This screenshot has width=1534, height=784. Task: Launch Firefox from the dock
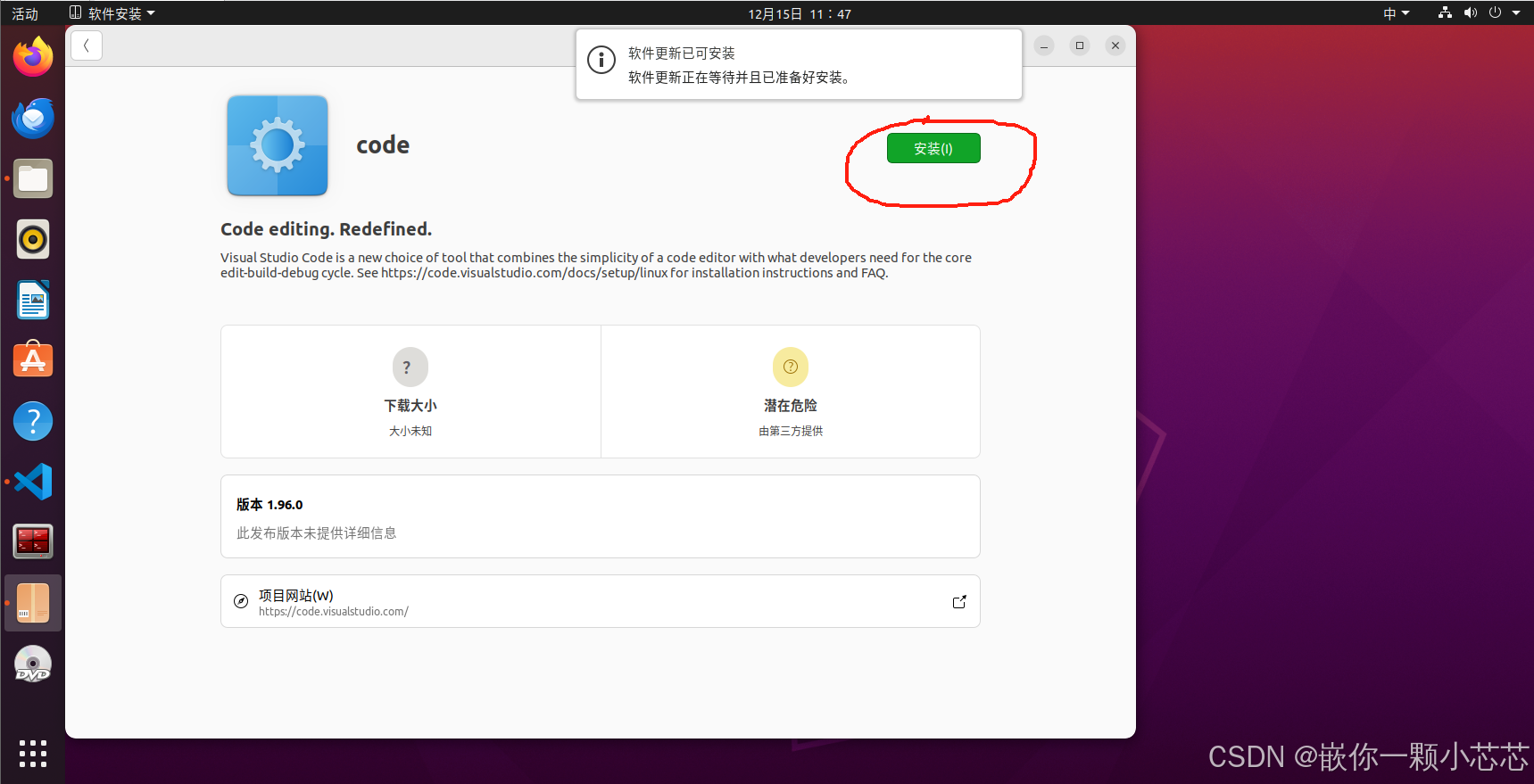33,56
